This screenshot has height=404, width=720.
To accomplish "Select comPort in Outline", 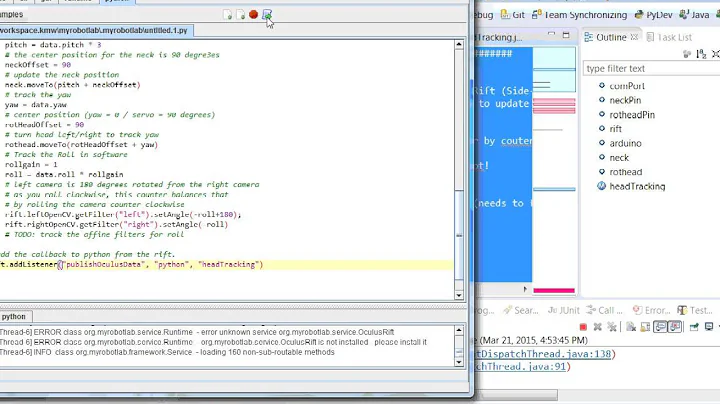I will [627, 86].
